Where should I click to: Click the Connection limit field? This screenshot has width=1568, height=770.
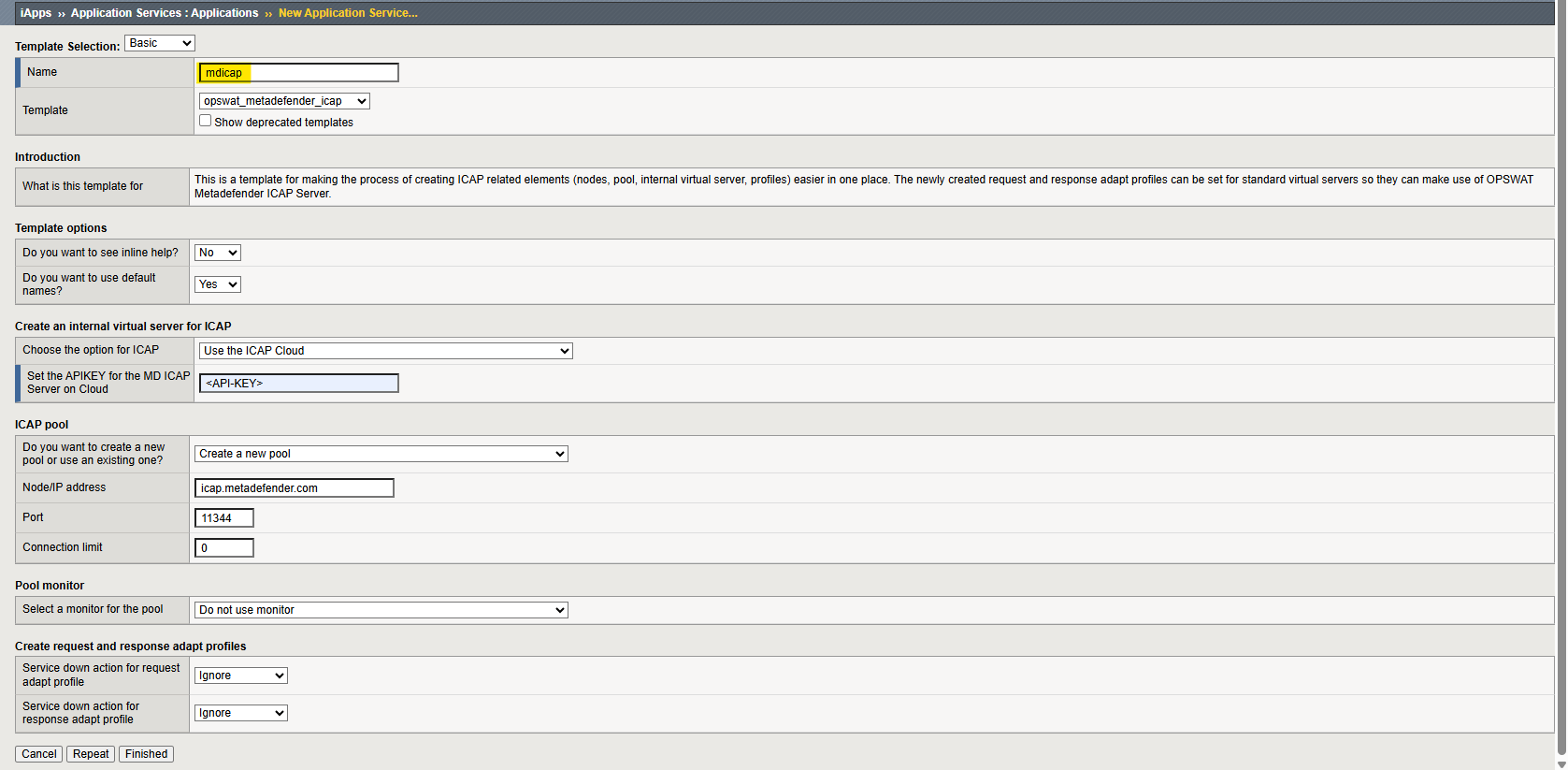[x=223, y=548]
